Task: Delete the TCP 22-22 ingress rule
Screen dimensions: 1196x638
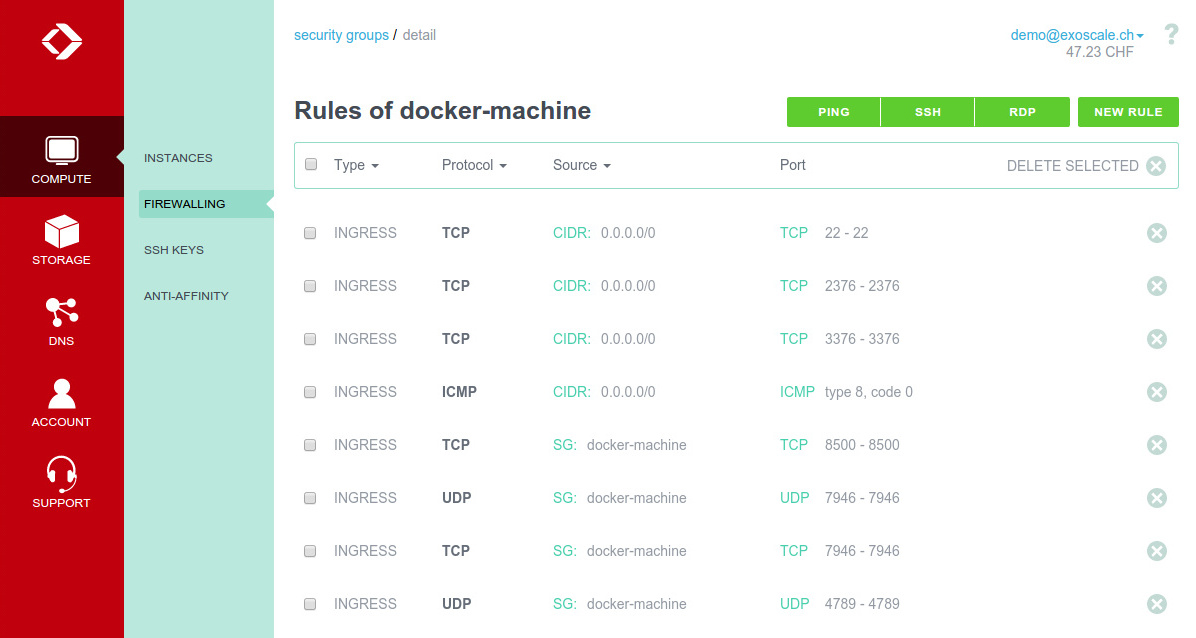Action: (x=1157, y=233)
